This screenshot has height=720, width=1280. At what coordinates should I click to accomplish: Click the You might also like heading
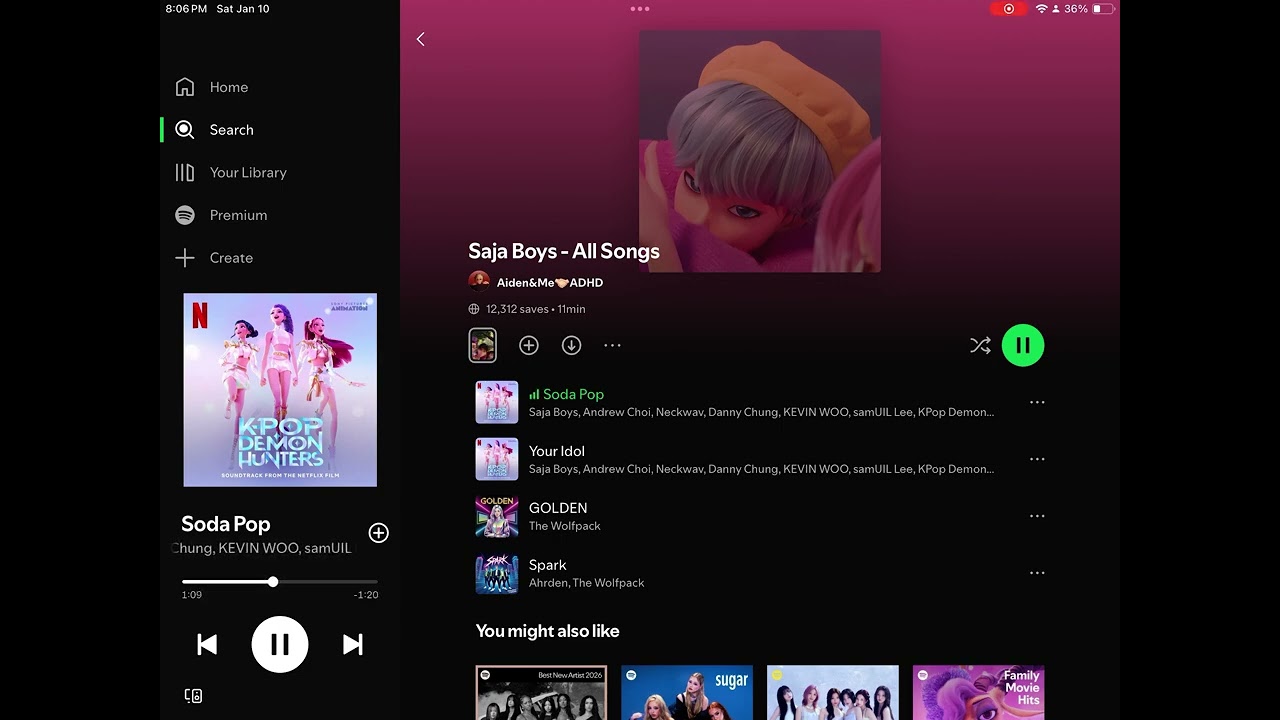tap(548, 631)
